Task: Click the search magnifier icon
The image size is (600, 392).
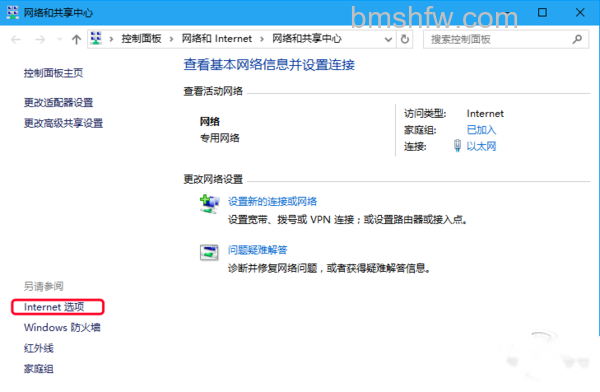Action: coord(577,39)
